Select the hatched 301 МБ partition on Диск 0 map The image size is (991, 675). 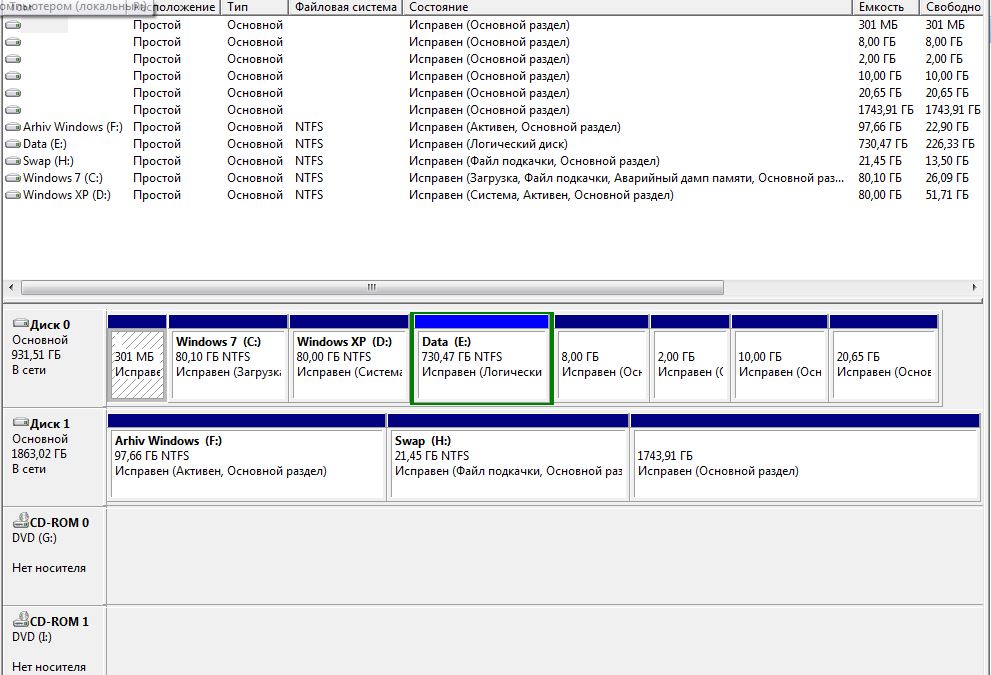[137, 358]
